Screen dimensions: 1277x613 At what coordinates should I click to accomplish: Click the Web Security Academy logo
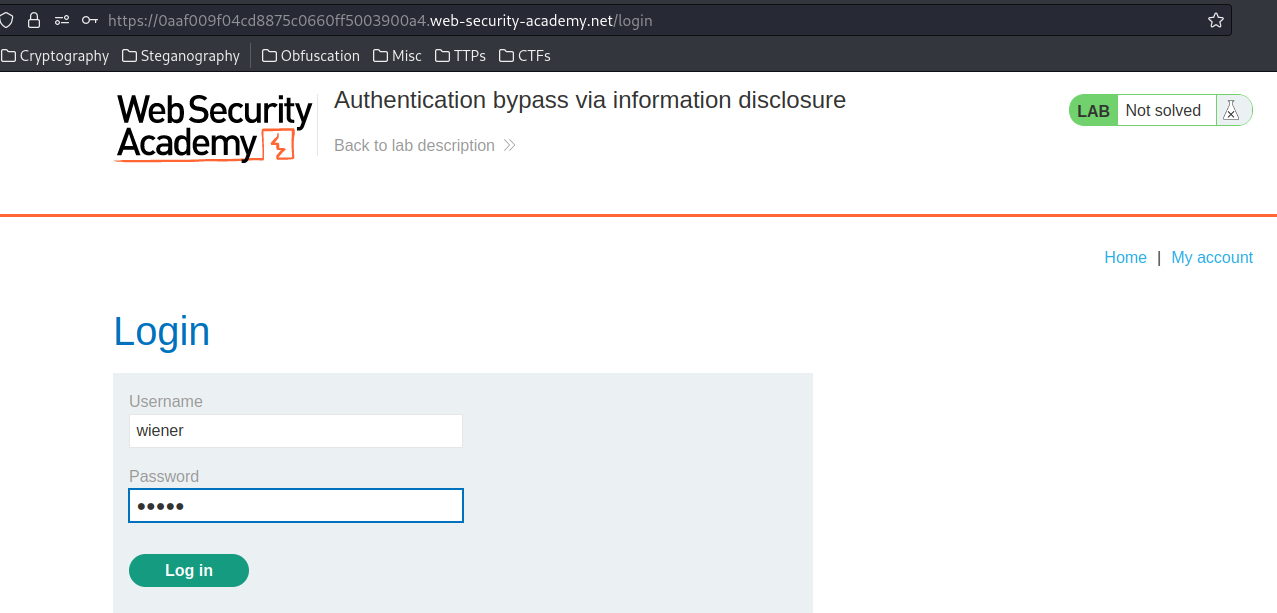215,128
